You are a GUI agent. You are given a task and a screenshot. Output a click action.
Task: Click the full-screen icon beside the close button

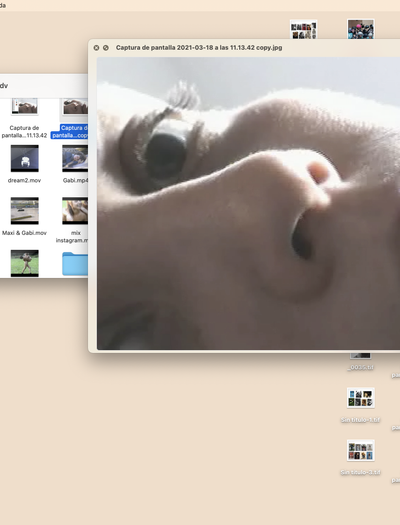click(x=106, y=48)
